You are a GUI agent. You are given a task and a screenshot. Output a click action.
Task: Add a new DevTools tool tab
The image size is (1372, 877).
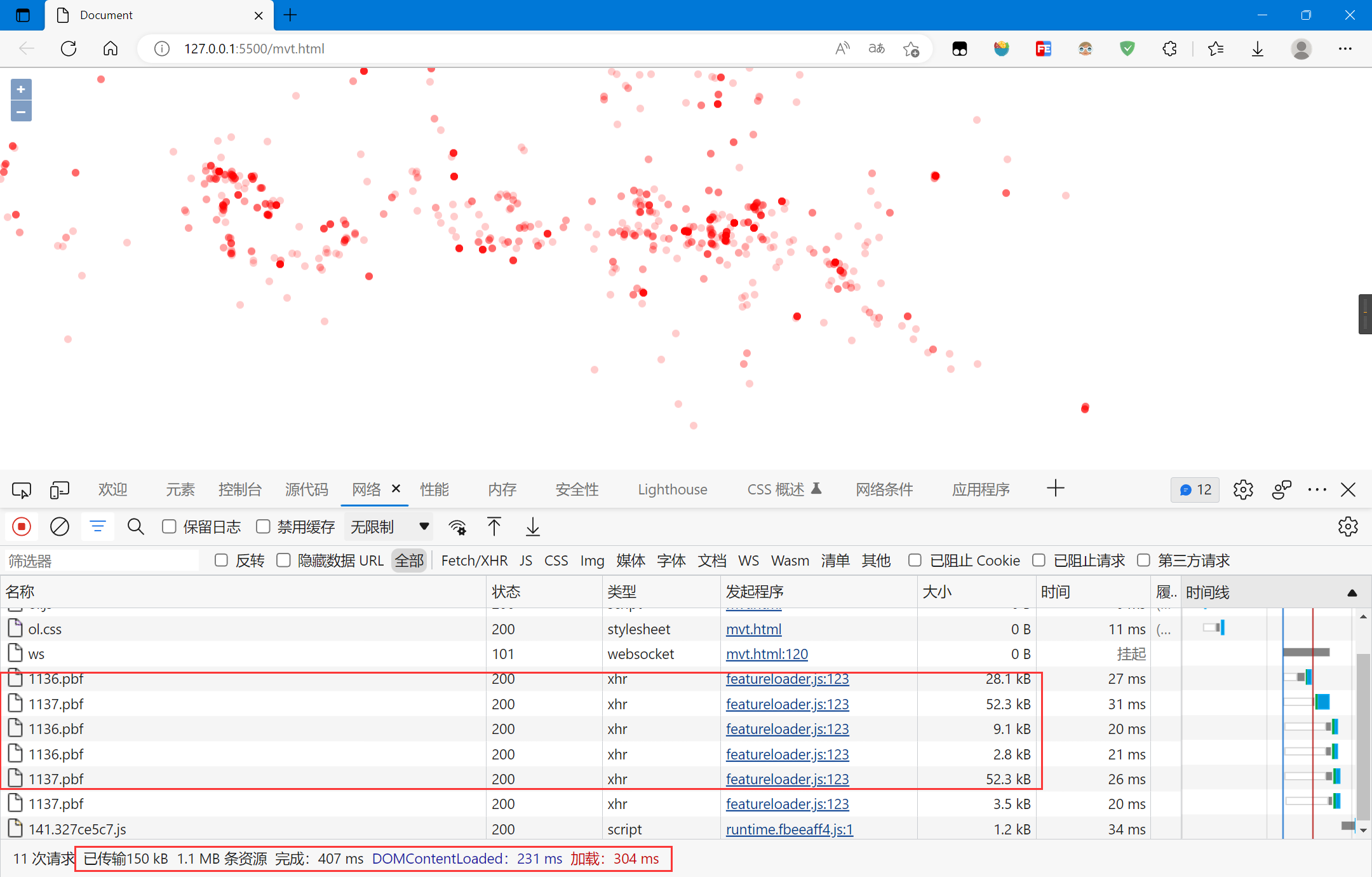coord(1056,489)
